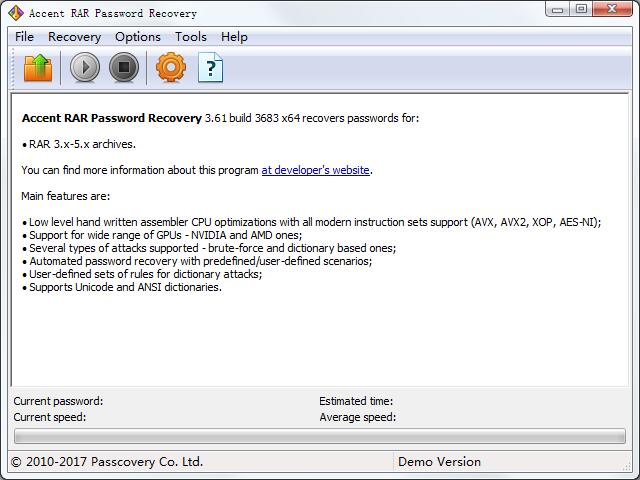Click the 'Main features are:' text
Viewport: 640px width, 480px height.
(x=66, y=196)
